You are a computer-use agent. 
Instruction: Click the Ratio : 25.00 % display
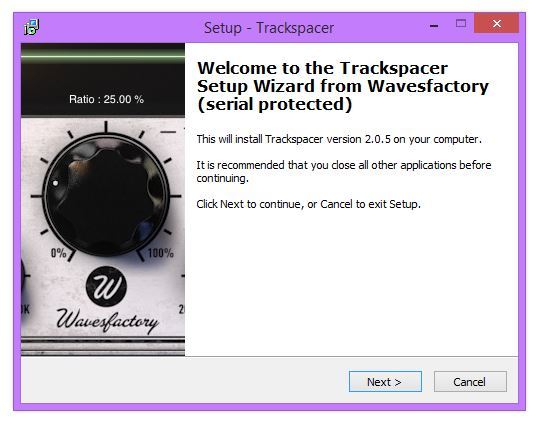tap(106, 99)
